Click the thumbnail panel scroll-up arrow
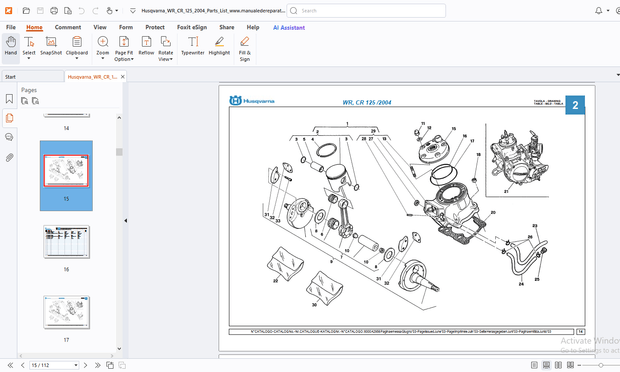 tap(119, 118)
